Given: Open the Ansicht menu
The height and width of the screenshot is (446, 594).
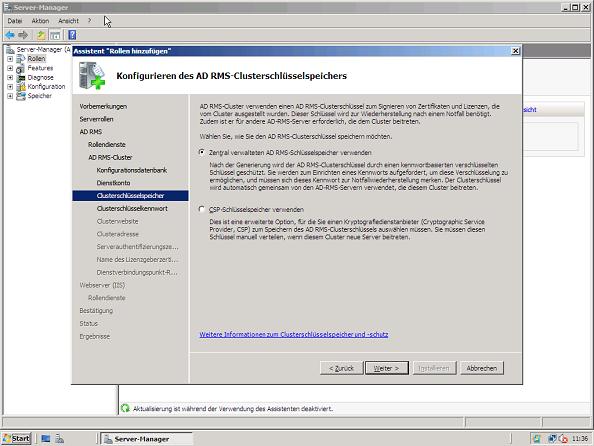Looking at the screenshot, I should click(69, 21).
